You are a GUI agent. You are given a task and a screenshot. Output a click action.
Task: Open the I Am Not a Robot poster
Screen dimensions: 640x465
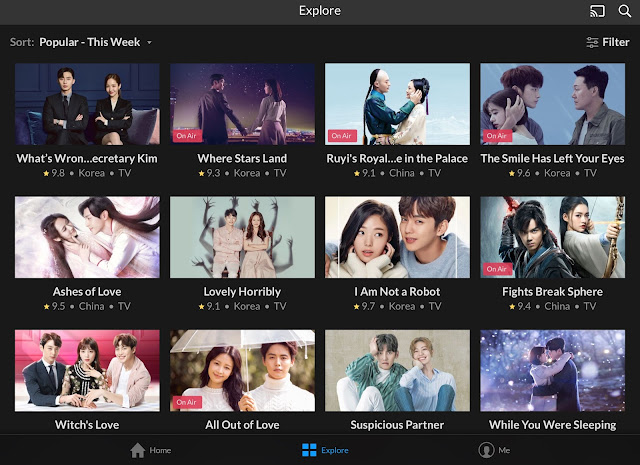point(397,237)
